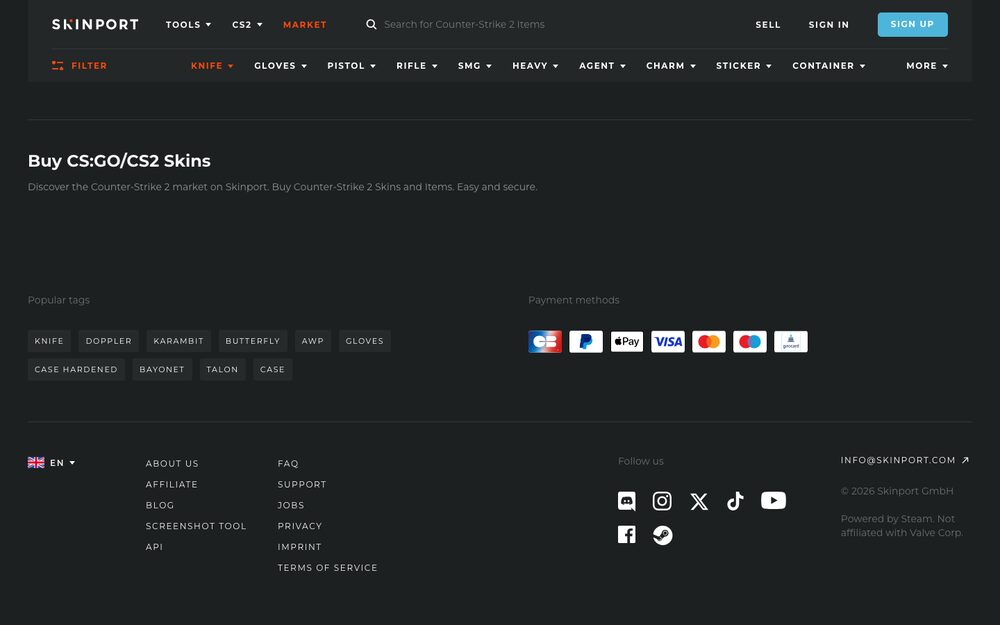
Task: Select the BAYONET popular tag
Action: point(162,369)
